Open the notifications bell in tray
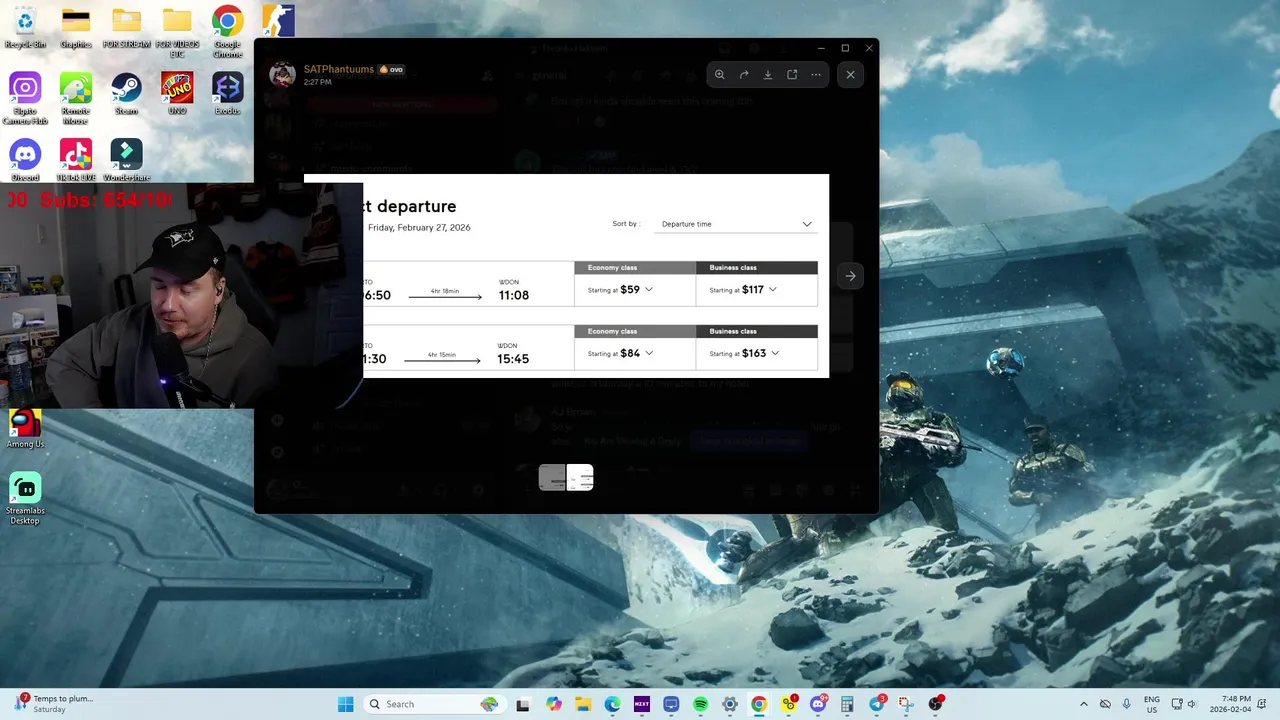 pos(1260,704)
